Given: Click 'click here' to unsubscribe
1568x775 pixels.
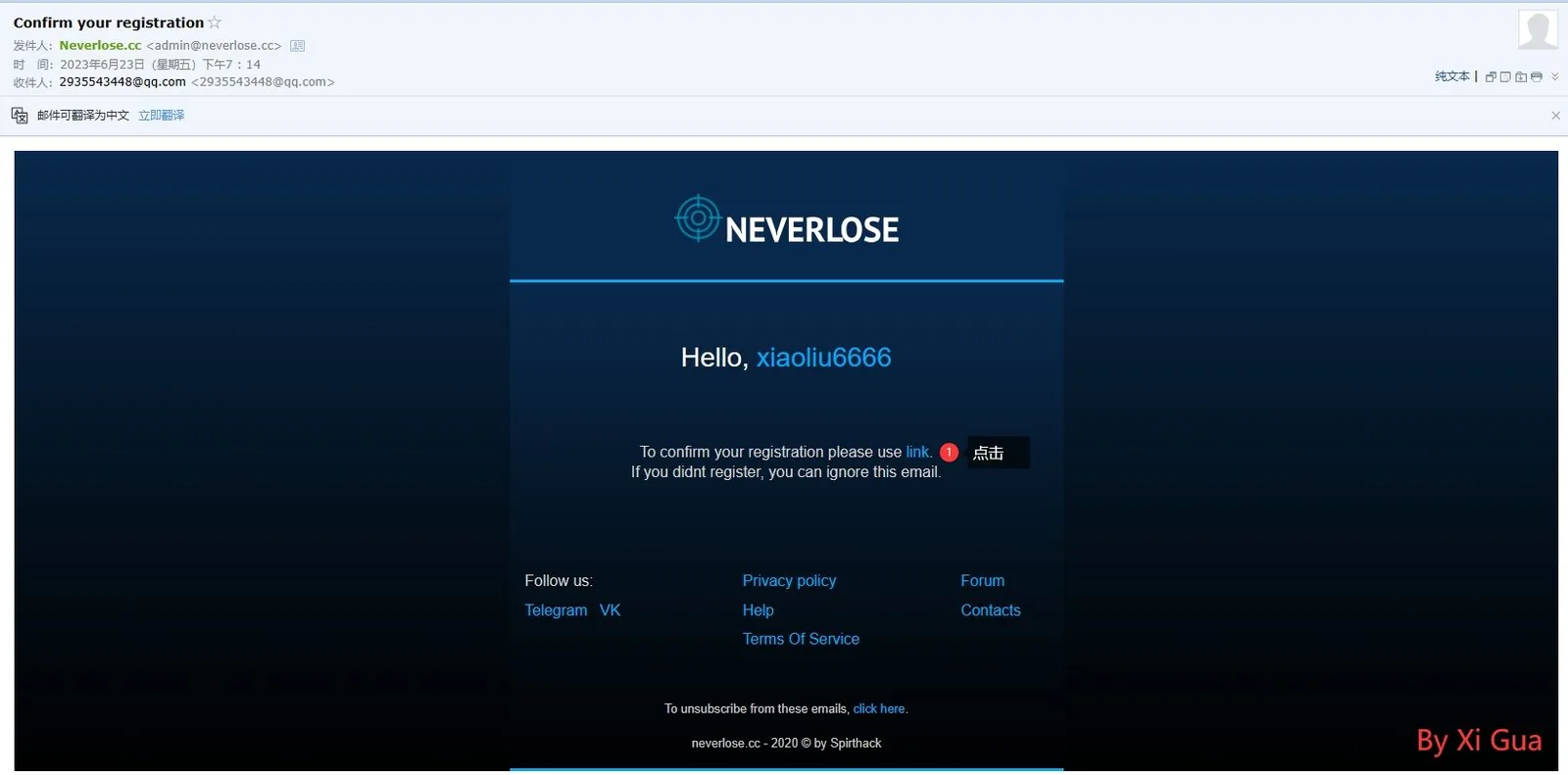Looking at the screenshot, I should click(879, 708).
